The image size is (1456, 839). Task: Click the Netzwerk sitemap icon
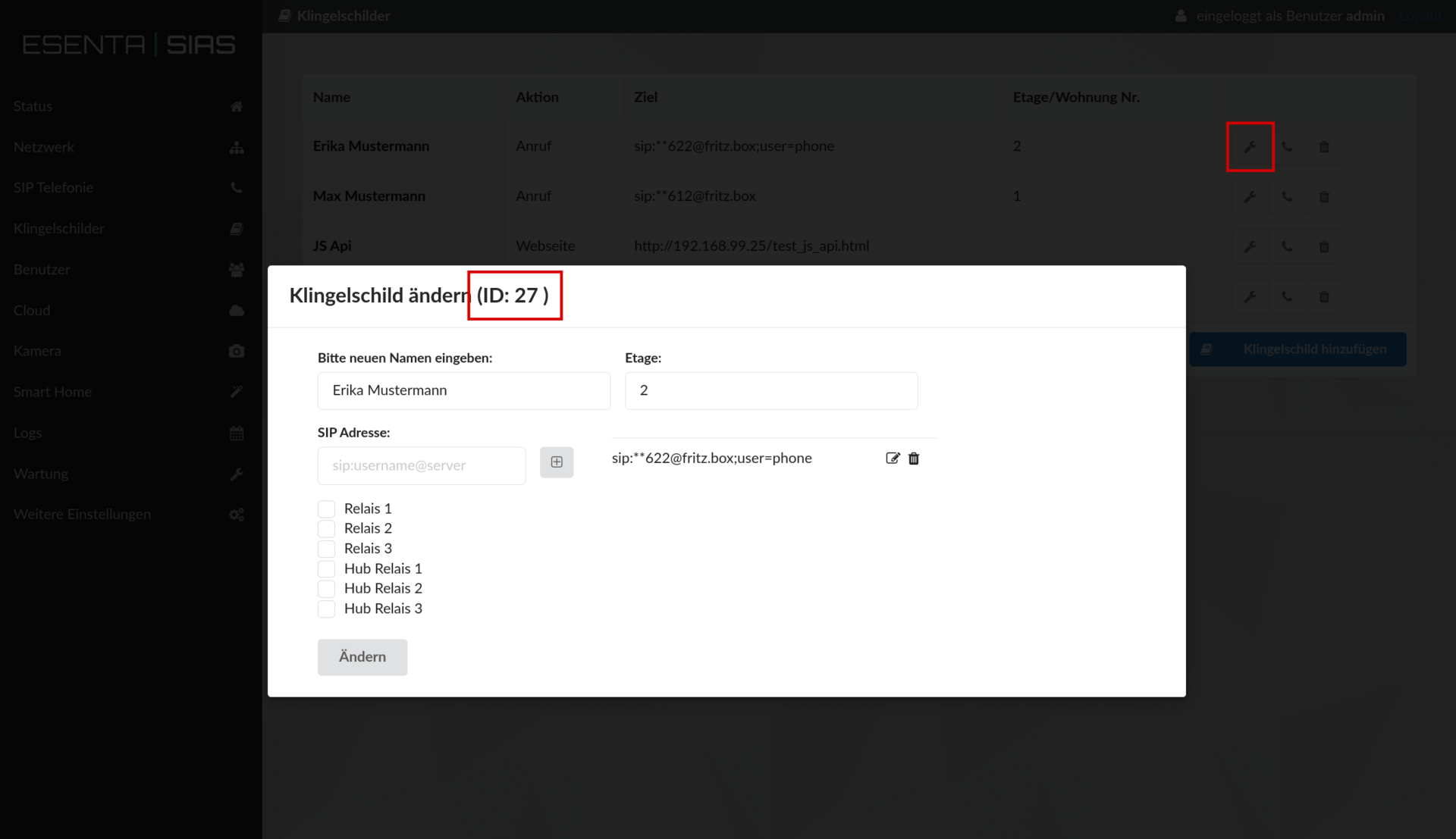237,147
